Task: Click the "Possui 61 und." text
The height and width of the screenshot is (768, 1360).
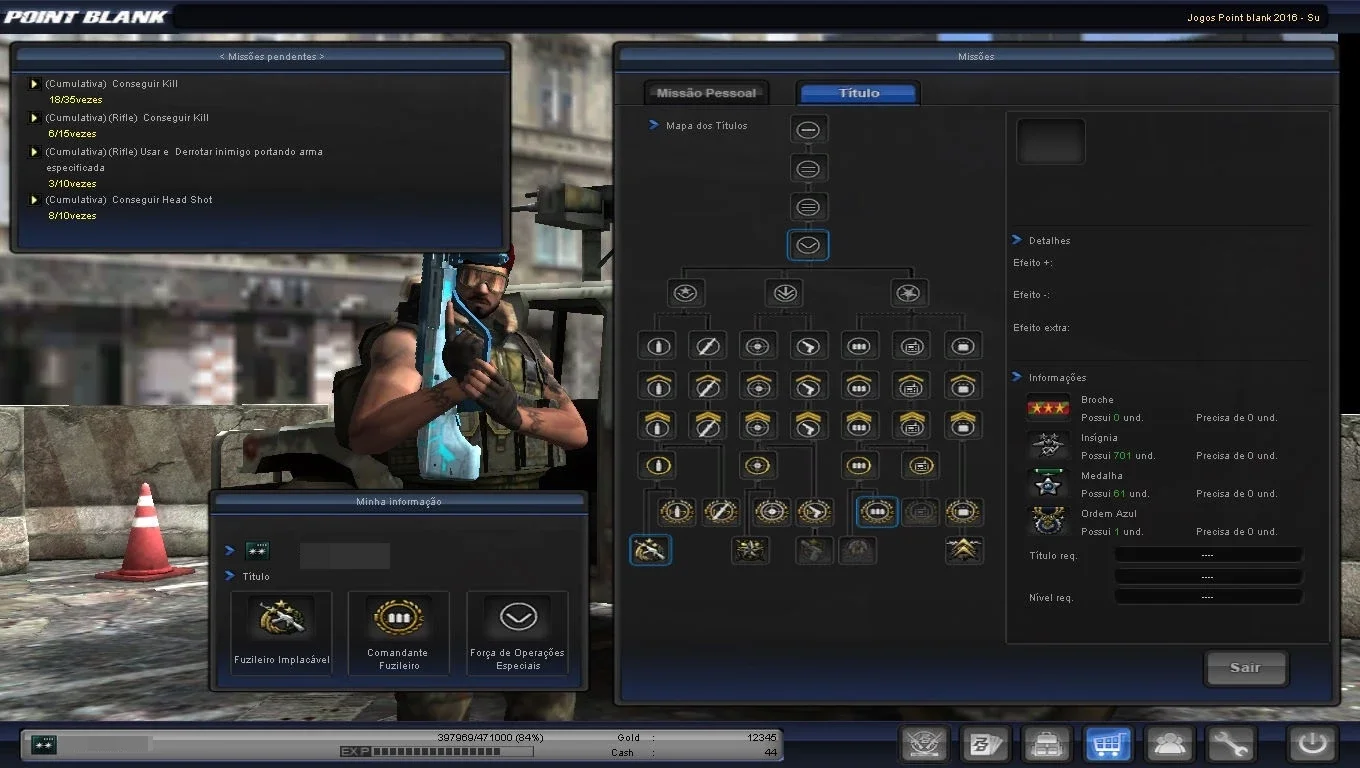Action: coord(1115,494)
